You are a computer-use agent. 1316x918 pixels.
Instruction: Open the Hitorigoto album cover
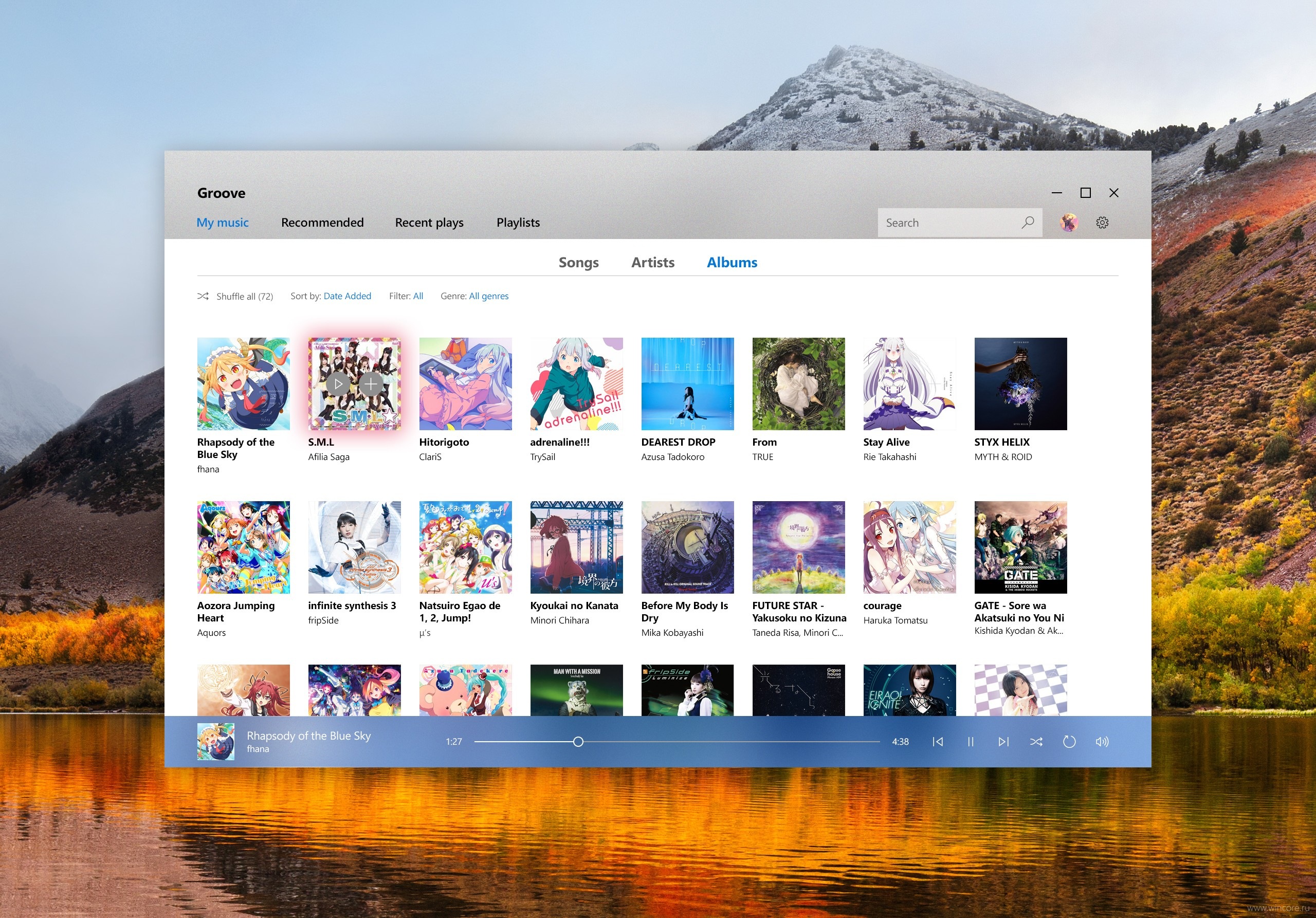(x=465, y=384)
